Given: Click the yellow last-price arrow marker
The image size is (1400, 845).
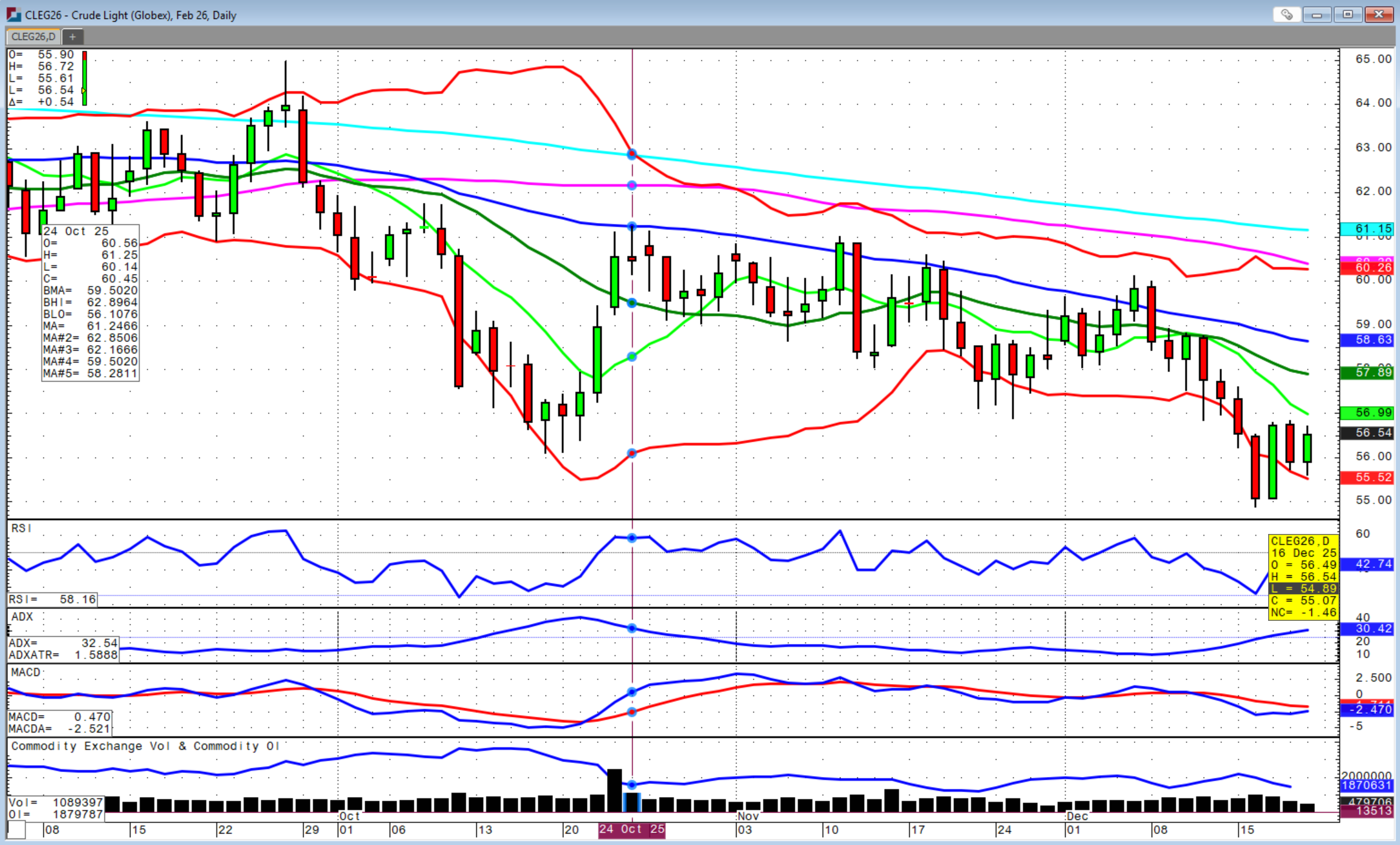Looking at the screenshot, I should (83, 91).
